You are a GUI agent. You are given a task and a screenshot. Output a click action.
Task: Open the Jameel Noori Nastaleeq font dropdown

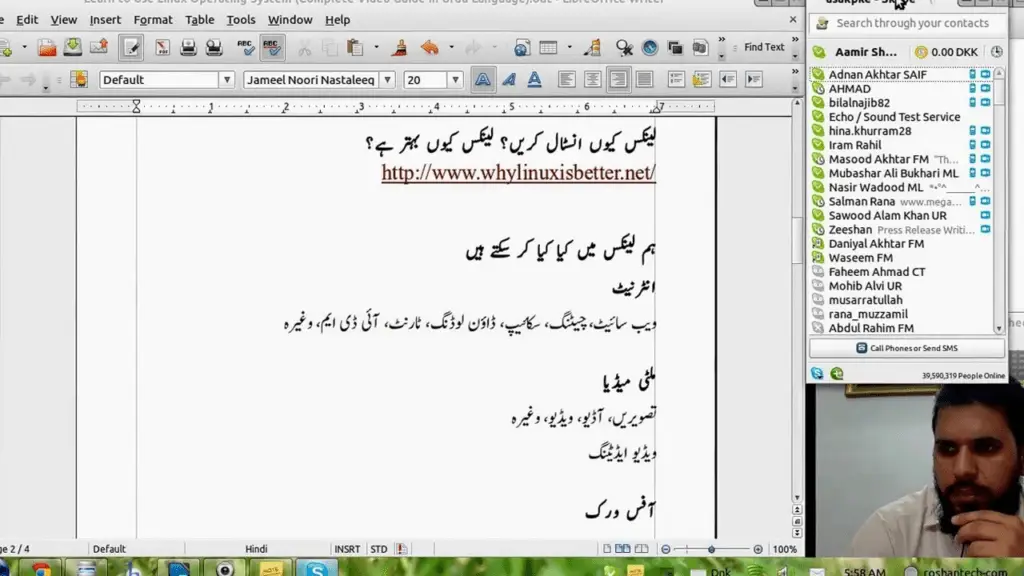click(x=387, y=80)
